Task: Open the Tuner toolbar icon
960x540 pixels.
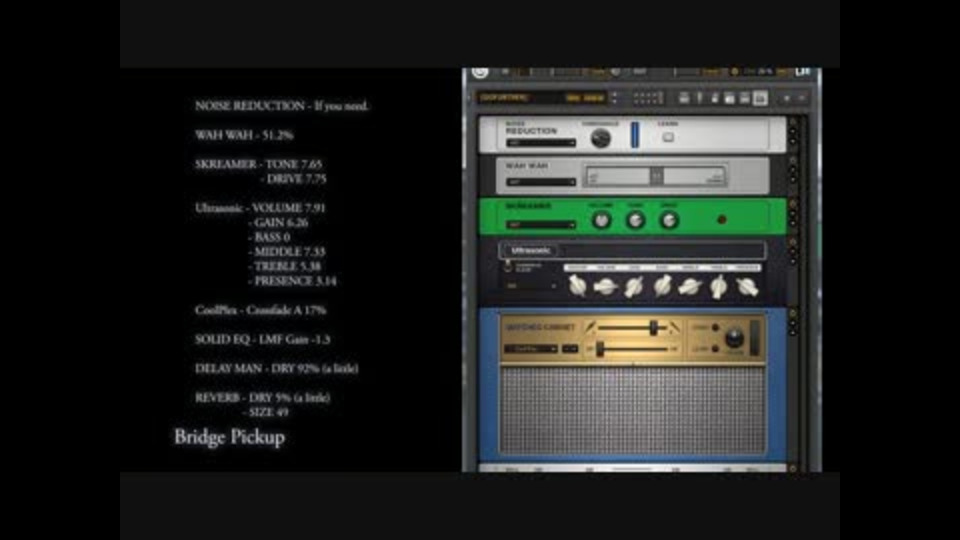Action: point(699,98)
